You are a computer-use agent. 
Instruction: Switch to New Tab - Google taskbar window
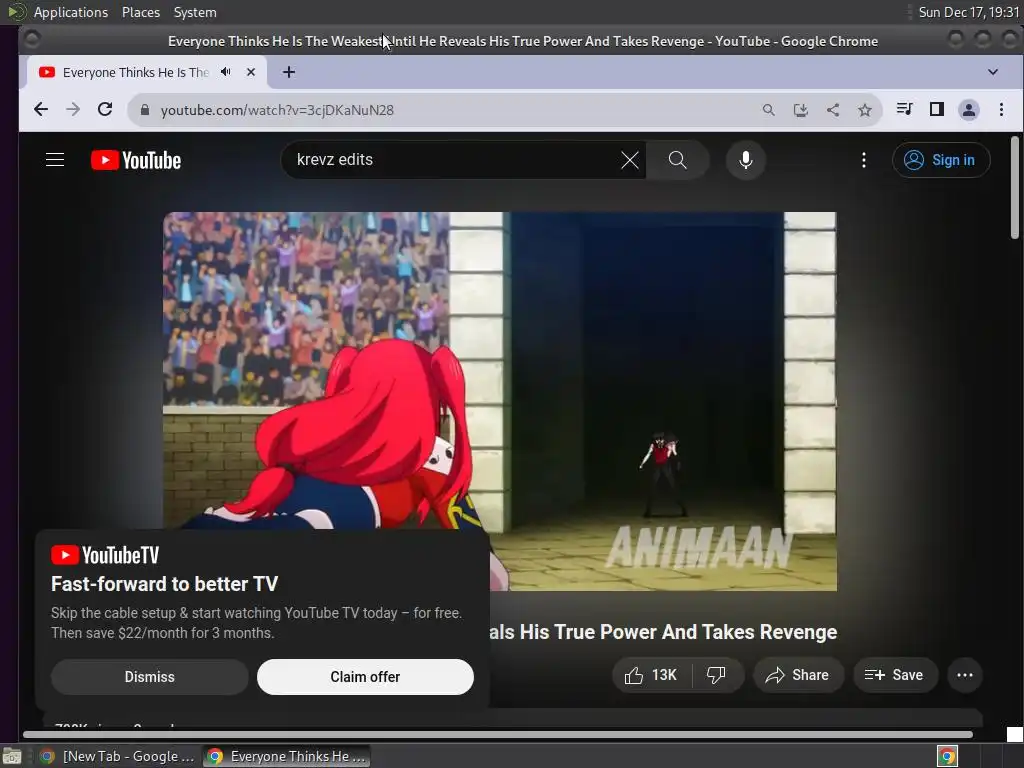[118, 756]
